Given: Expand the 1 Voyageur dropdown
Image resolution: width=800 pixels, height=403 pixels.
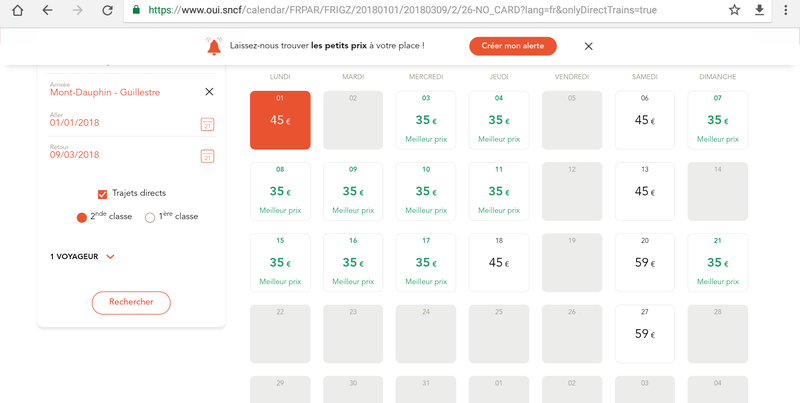Looking at the screenshot, I should 110,257.
